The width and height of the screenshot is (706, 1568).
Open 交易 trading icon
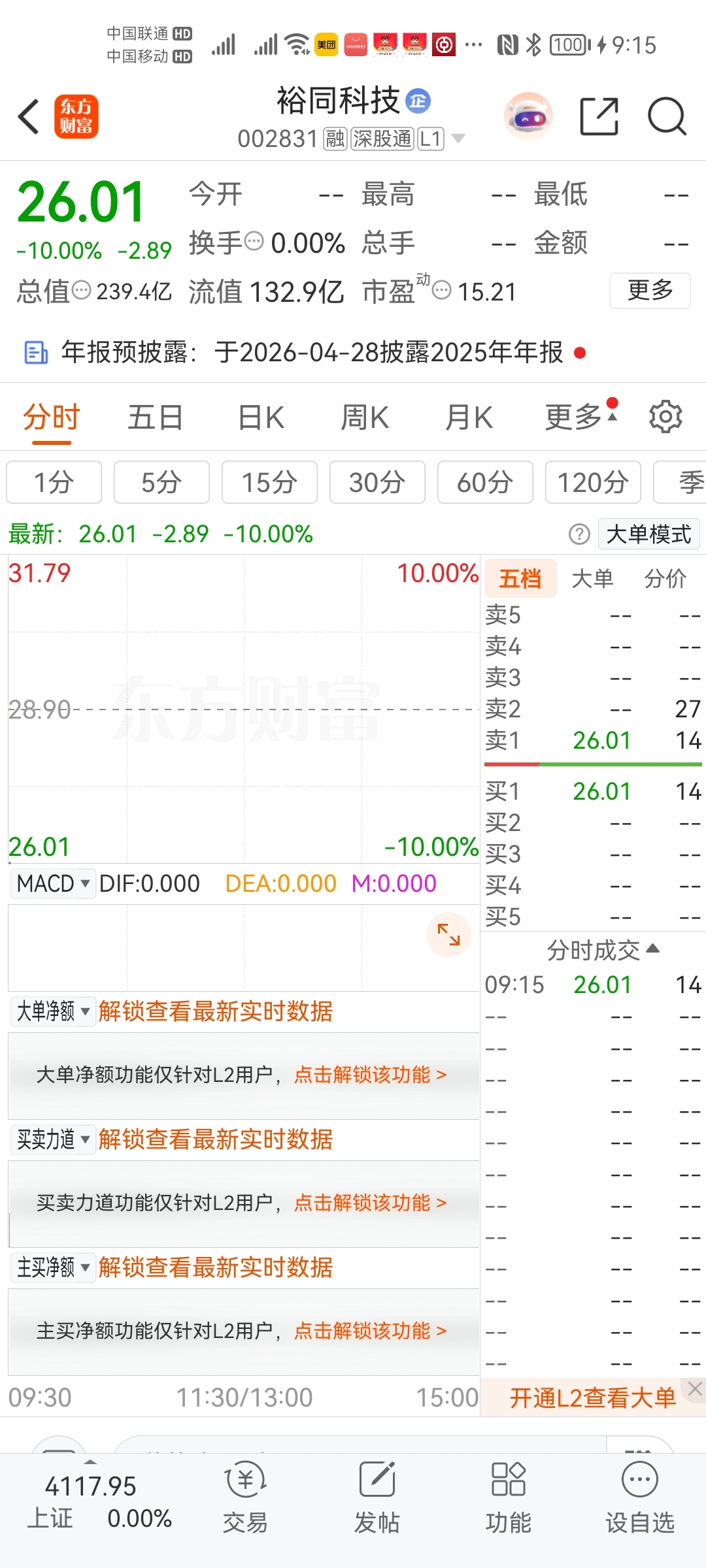click(245, 1496)
